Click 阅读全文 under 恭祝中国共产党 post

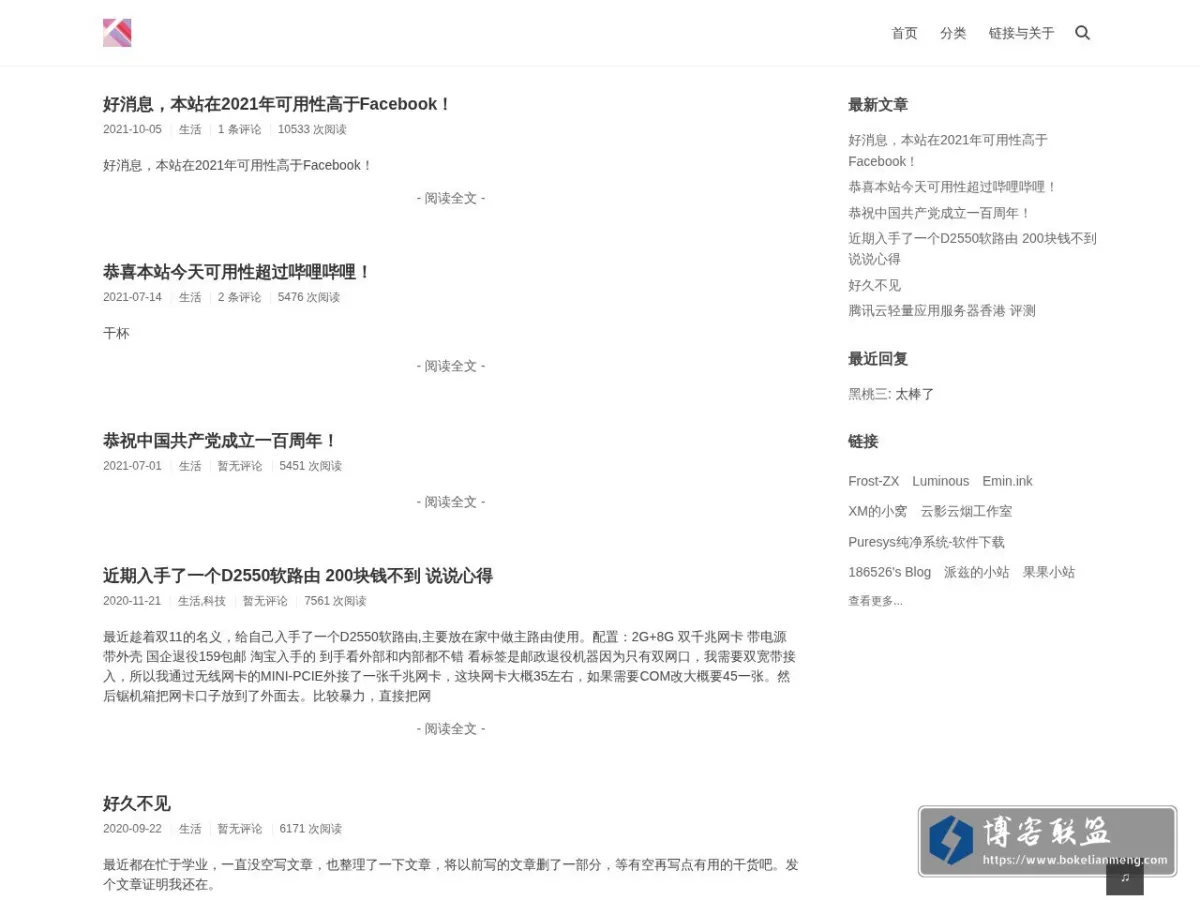click(451, 502)
